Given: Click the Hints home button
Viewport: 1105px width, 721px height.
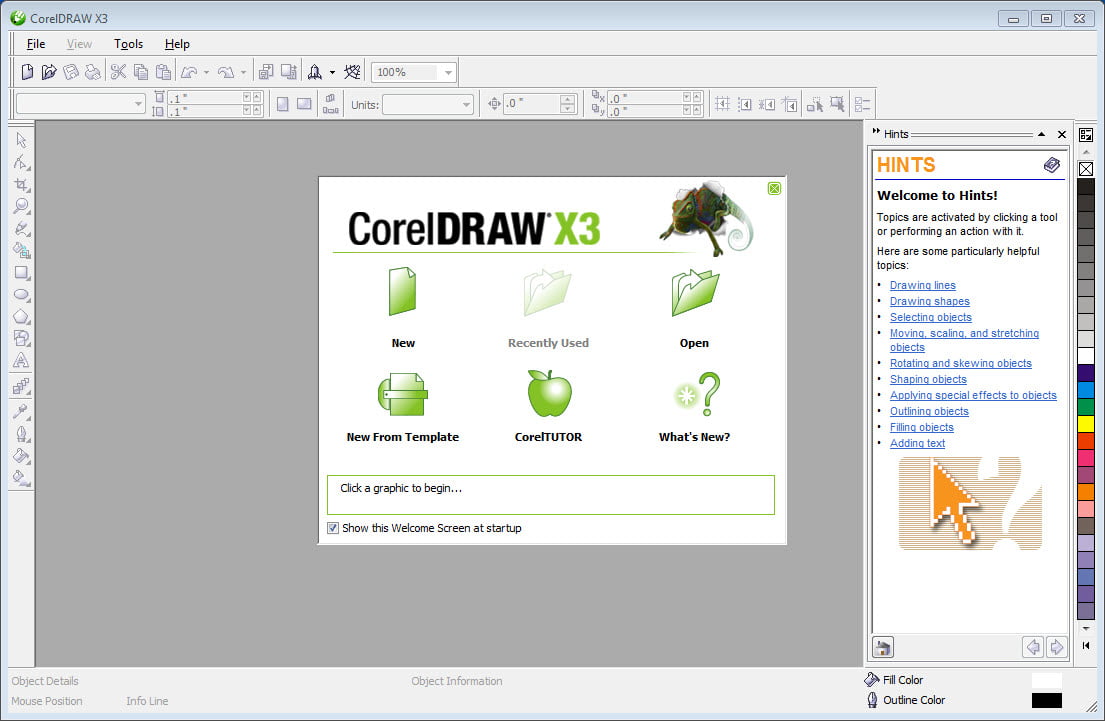Looking at the screenshot, I should pyautogui.click(x=882, y=647).
